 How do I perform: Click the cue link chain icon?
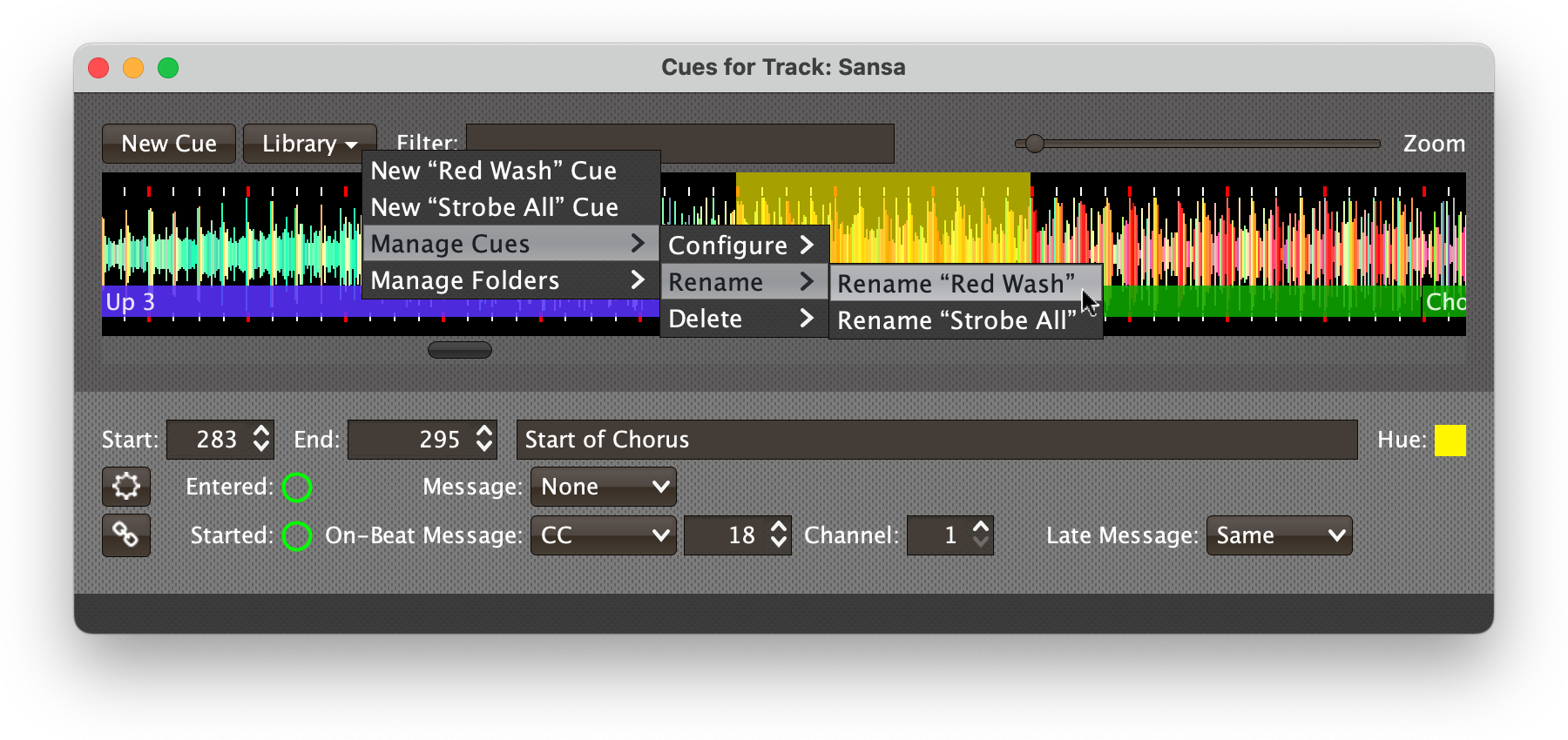point(126,535)
